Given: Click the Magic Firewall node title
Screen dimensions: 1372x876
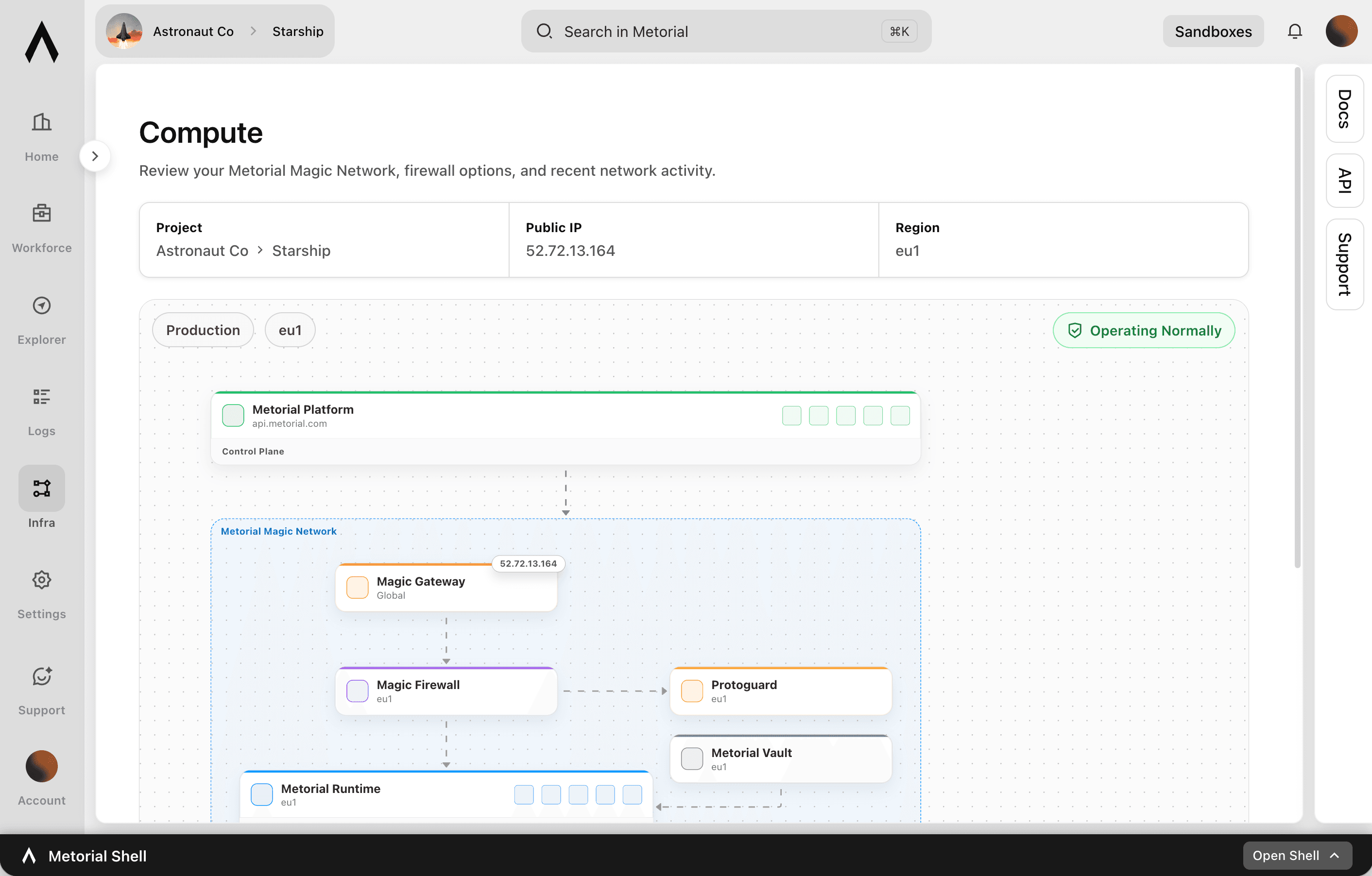Looking at the screenshot, I should (418, 685).
